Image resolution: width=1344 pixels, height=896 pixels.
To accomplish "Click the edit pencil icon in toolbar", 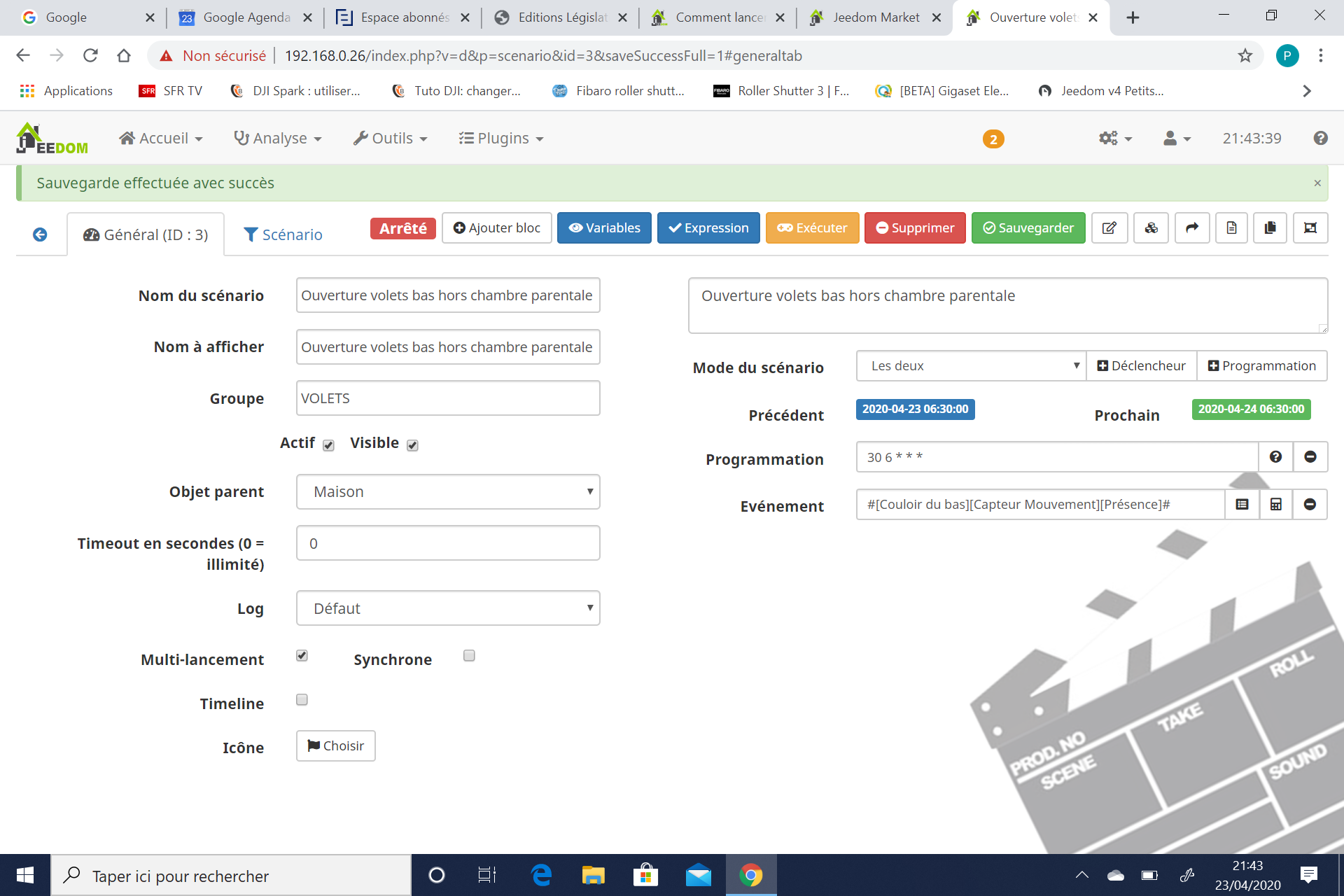I will click(x=1109, y=228).
